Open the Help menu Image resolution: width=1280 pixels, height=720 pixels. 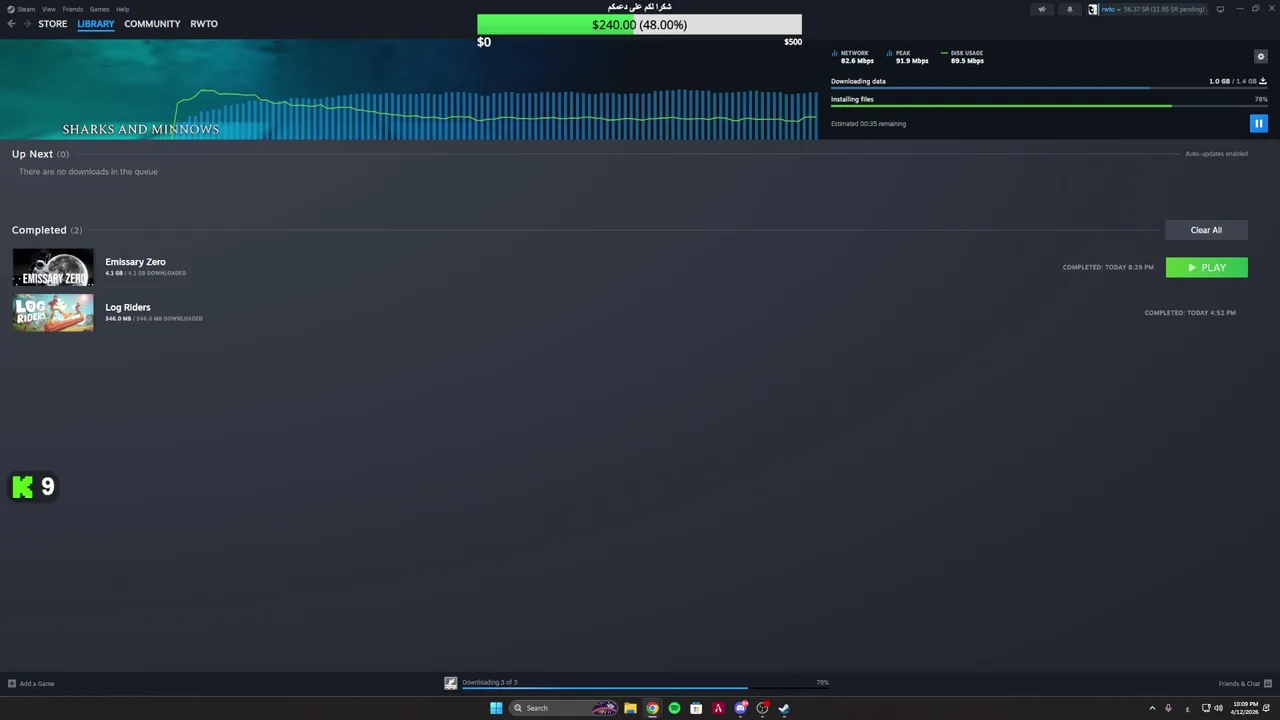tap(122, 9)
